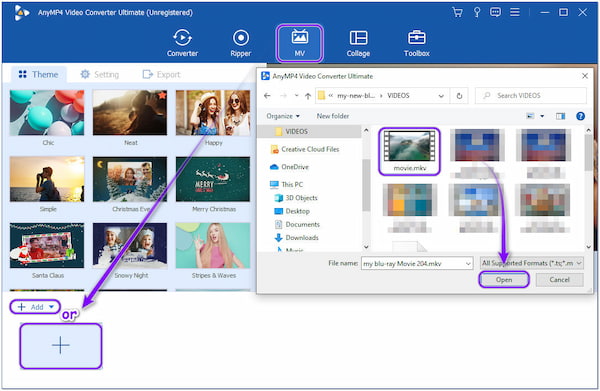Pick the Christmas Eve theme
The height and width of the screenshot is (391, 600).
(130, 179)
